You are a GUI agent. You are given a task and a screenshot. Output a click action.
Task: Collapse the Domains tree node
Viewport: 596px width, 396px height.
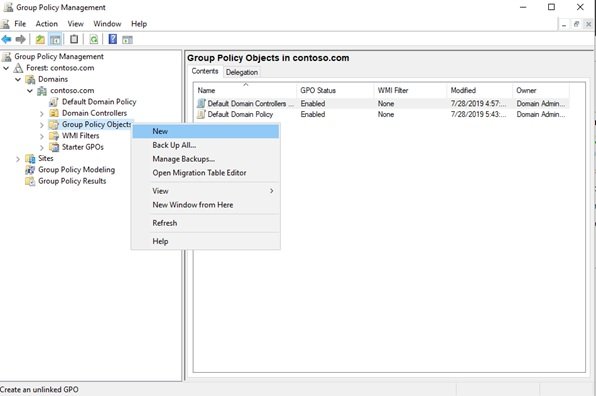click(18, 80)
